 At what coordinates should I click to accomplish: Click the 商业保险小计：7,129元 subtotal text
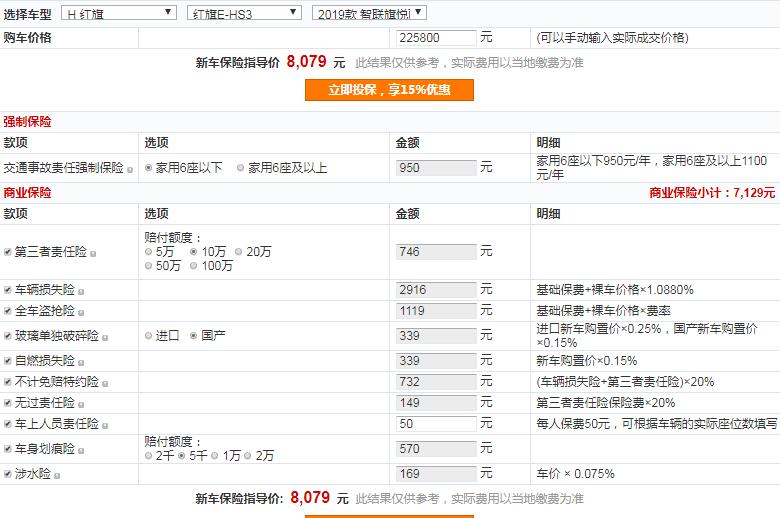point(712,193)
